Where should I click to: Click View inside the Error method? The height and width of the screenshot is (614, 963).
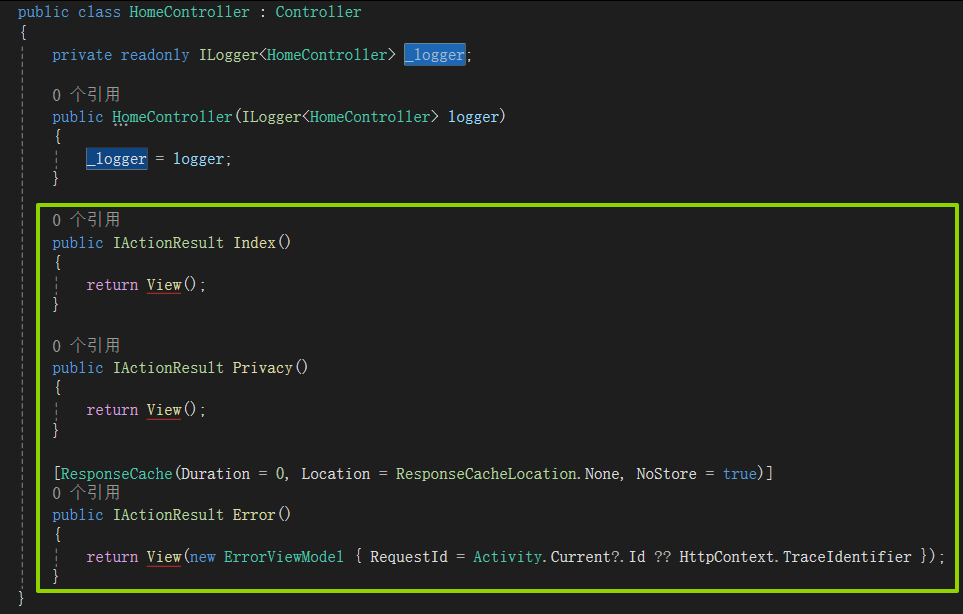[164, 557]
